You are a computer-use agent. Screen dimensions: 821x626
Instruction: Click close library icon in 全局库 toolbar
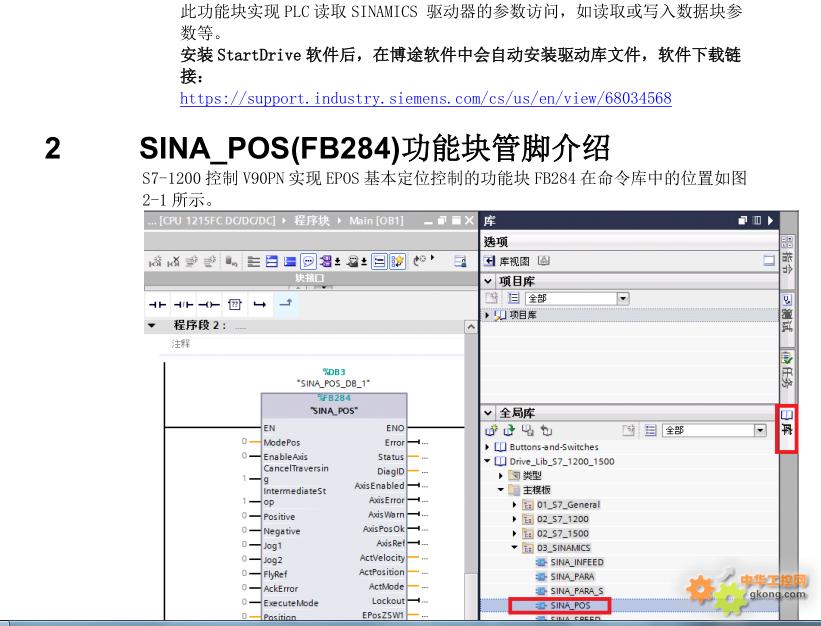pos(546,430)
